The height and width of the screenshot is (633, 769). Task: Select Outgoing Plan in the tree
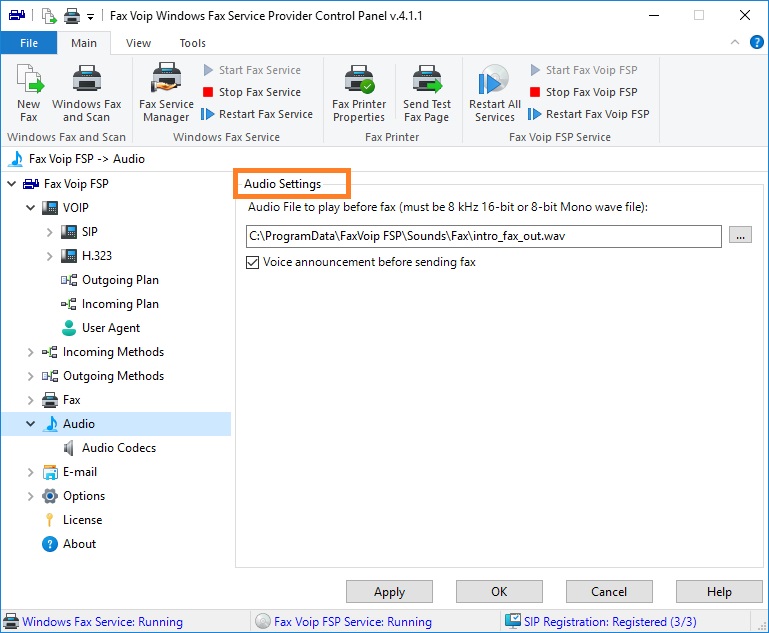pos(120,280)
